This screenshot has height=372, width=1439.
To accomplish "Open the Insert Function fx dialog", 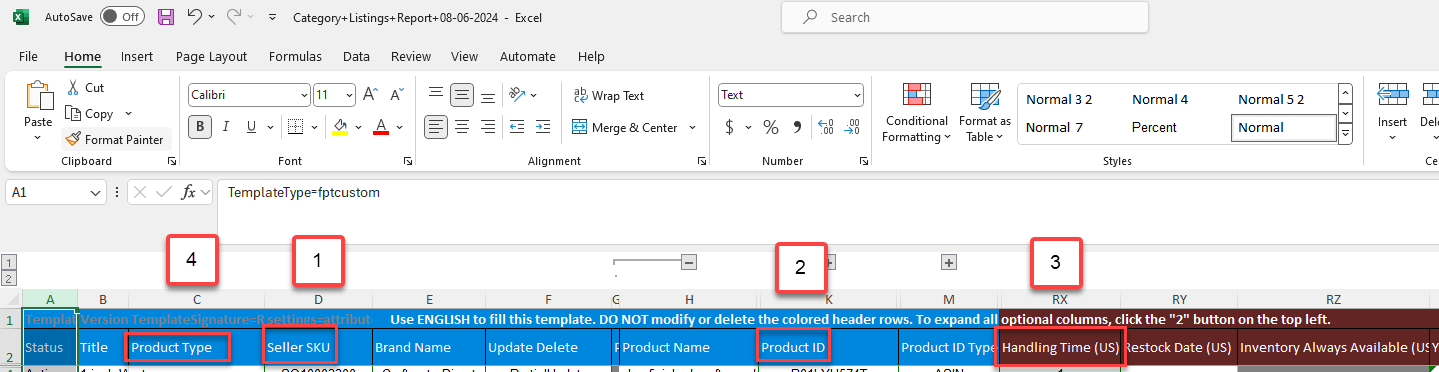I will click(x=188, y=192).
